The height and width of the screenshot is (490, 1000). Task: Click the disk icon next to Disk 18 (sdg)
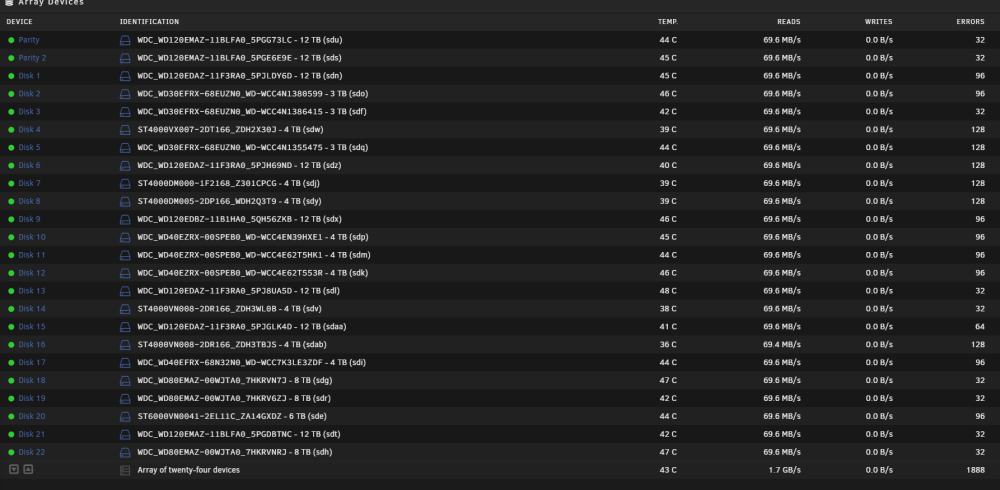coord(125,380)
